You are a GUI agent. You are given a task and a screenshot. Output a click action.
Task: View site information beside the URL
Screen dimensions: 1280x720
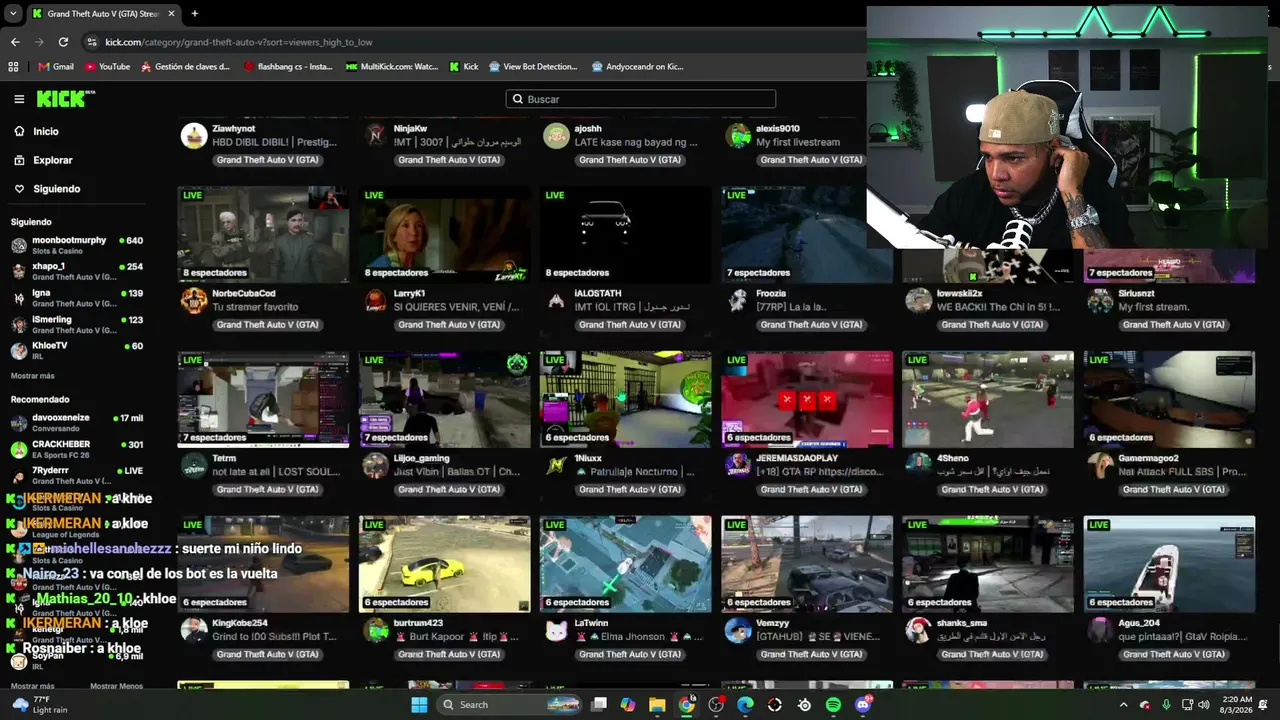[92, 42]
